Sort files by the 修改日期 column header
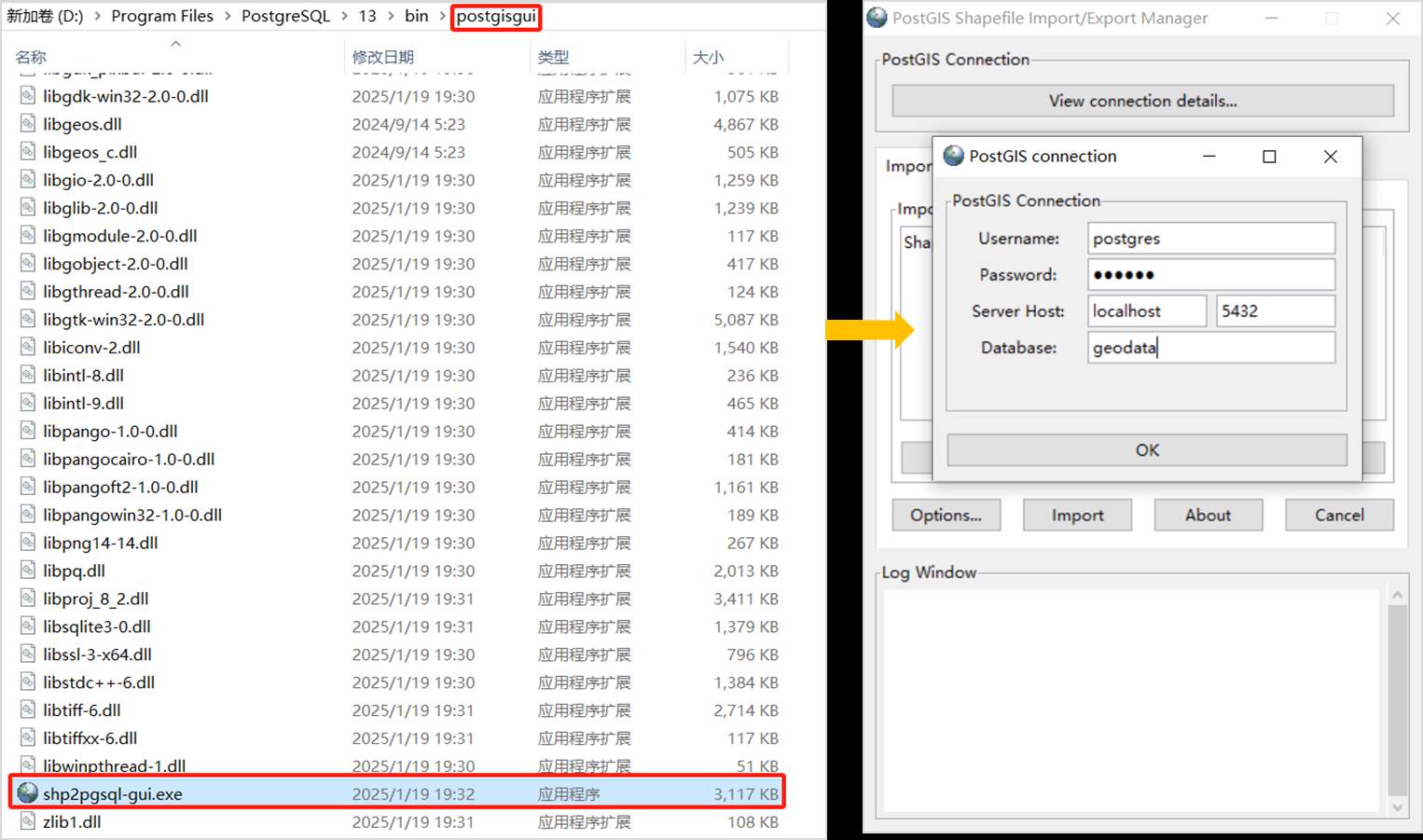 click(x=382, y=58)
